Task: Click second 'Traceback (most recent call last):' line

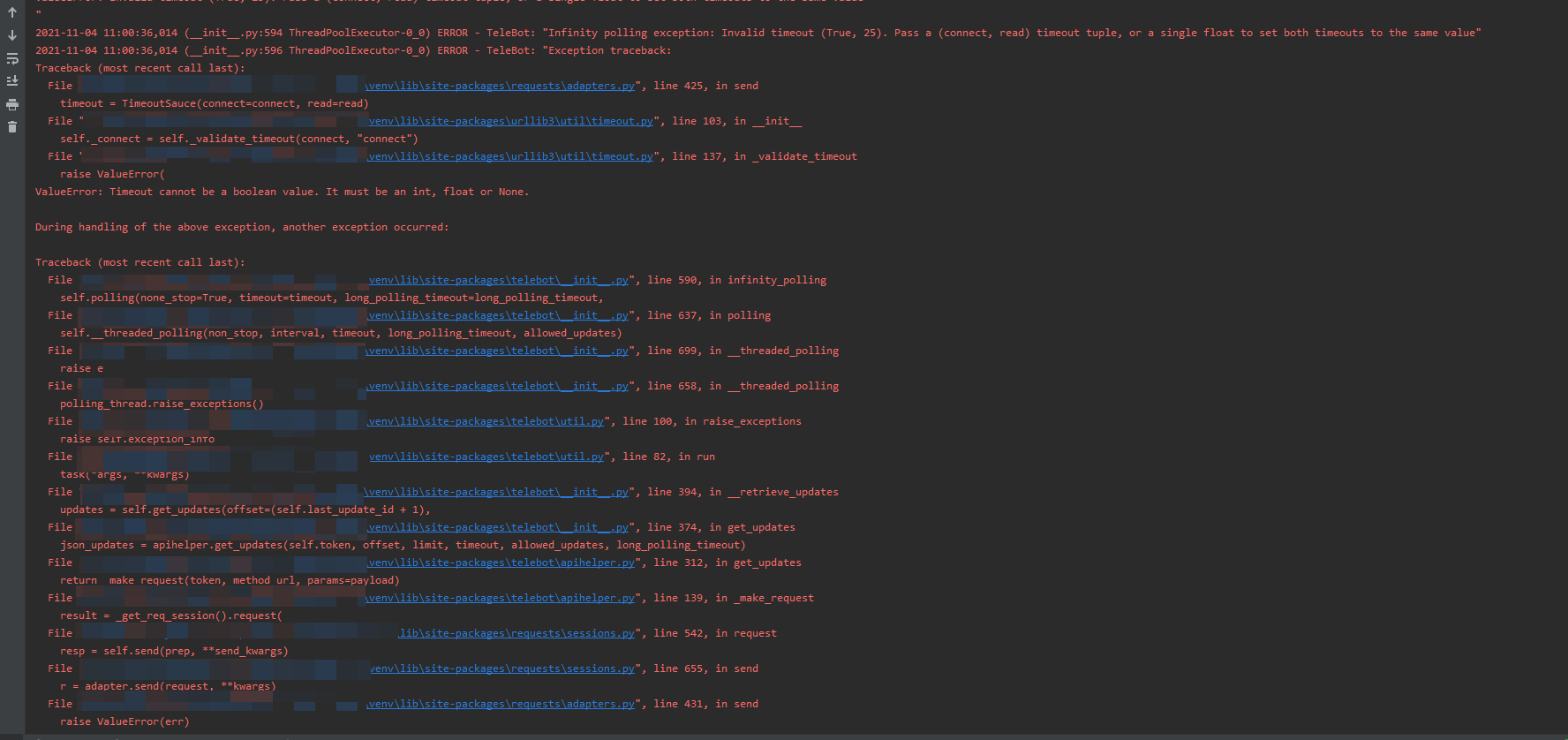Action: tap(140, 262)
